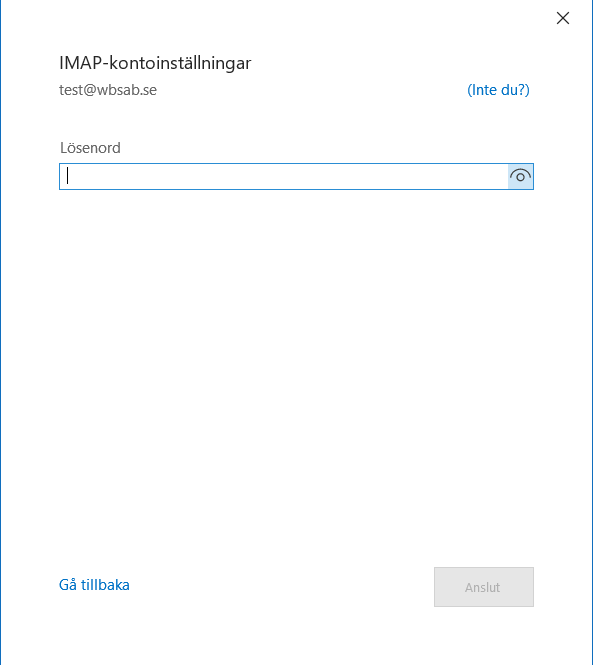
Task: Click the Anslut connect button
Action: tap(484, 587)
